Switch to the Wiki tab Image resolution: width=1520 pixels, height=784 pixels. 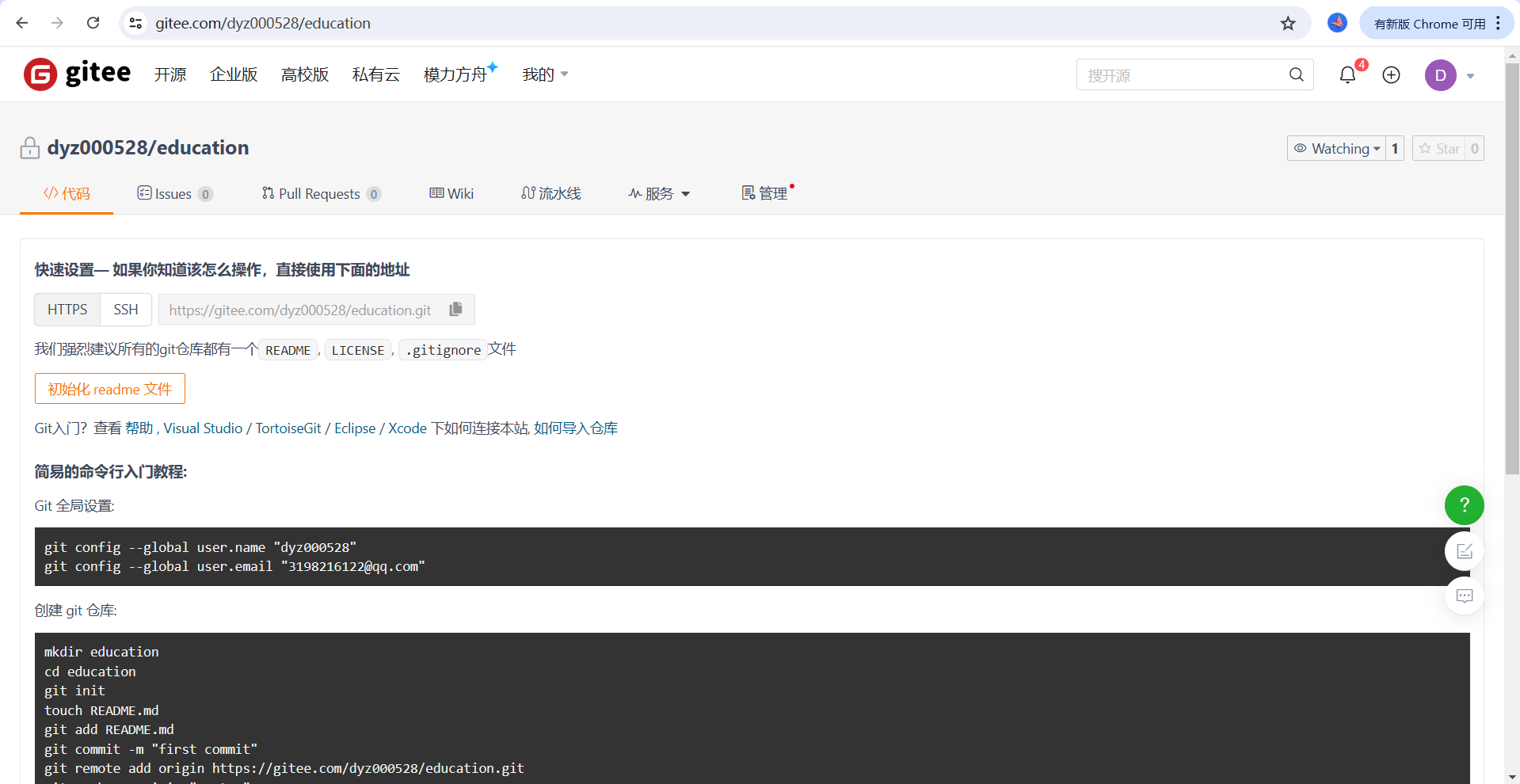[x=451, y=193]
